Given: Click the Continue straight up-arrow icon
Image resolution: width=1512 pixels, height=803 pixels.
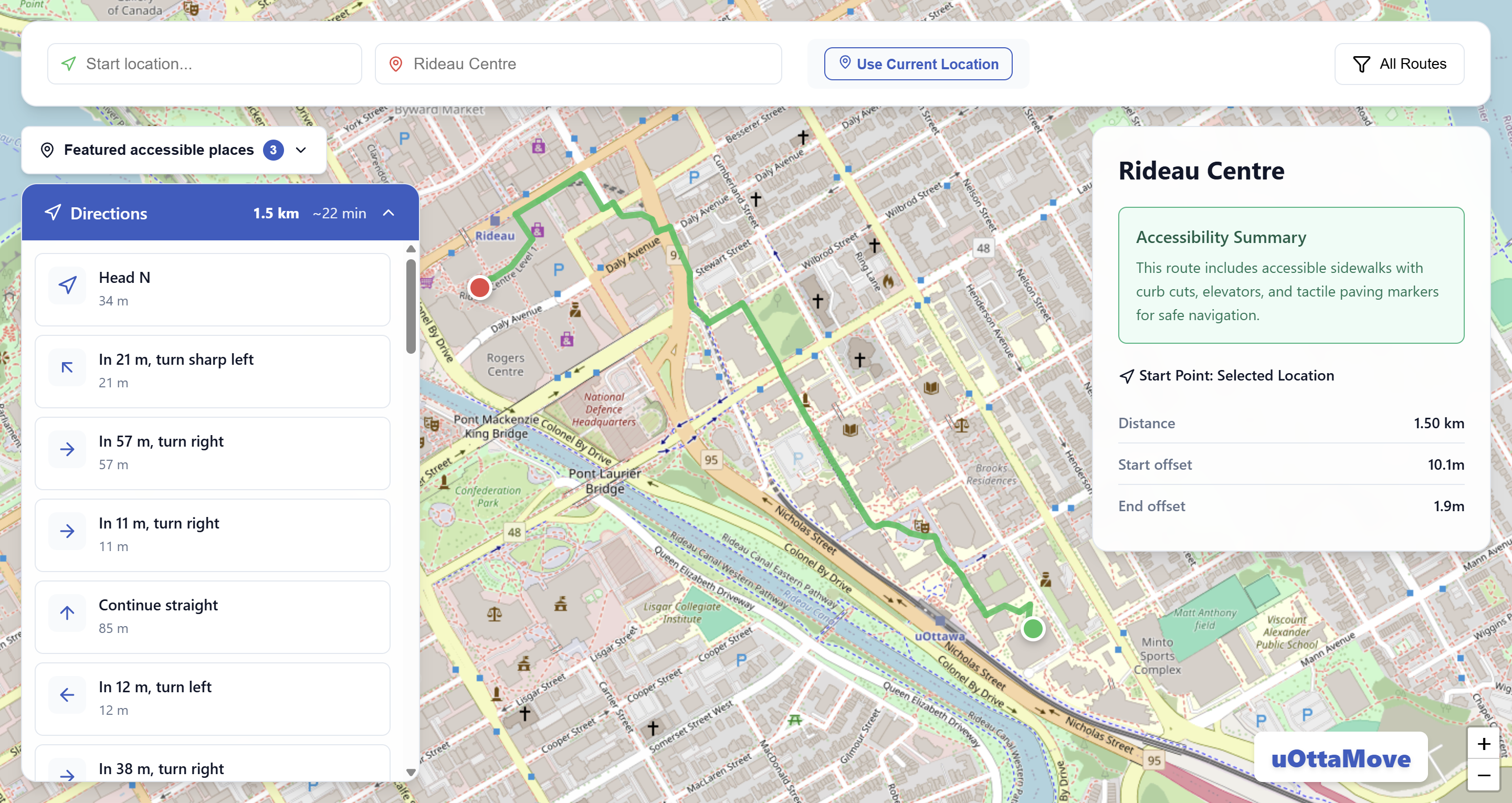Looking at the screenshot, I should (68, 614).
